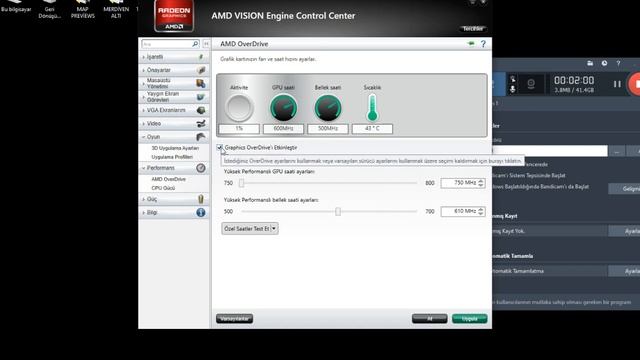Toggle Graphics OverDrive'ı Etkinleştir checkbox
The width and height of the screenshot is (640, 360).
coord(220,147)
